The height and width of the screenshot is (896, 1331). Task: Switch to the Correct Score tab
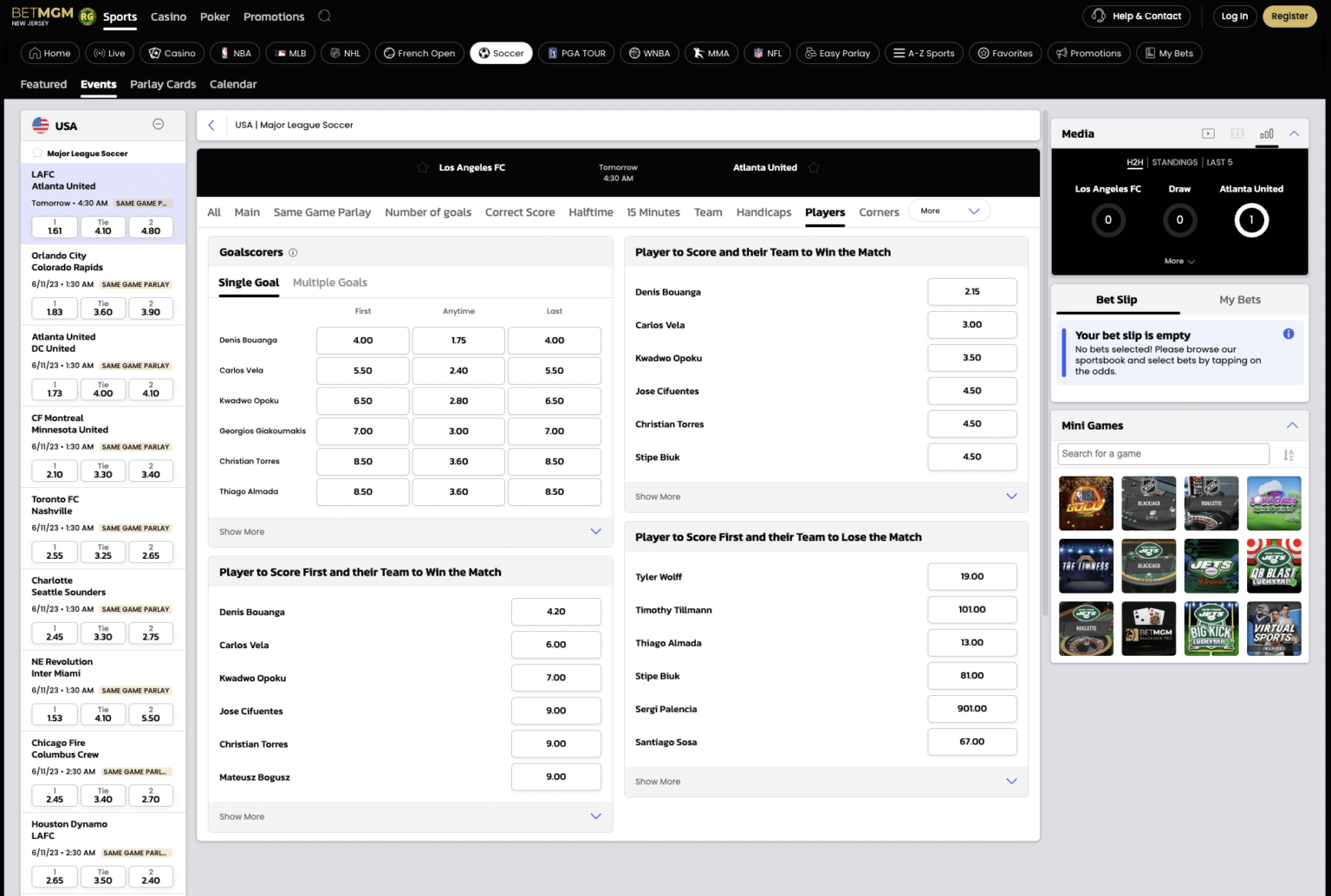coord(520,212)
